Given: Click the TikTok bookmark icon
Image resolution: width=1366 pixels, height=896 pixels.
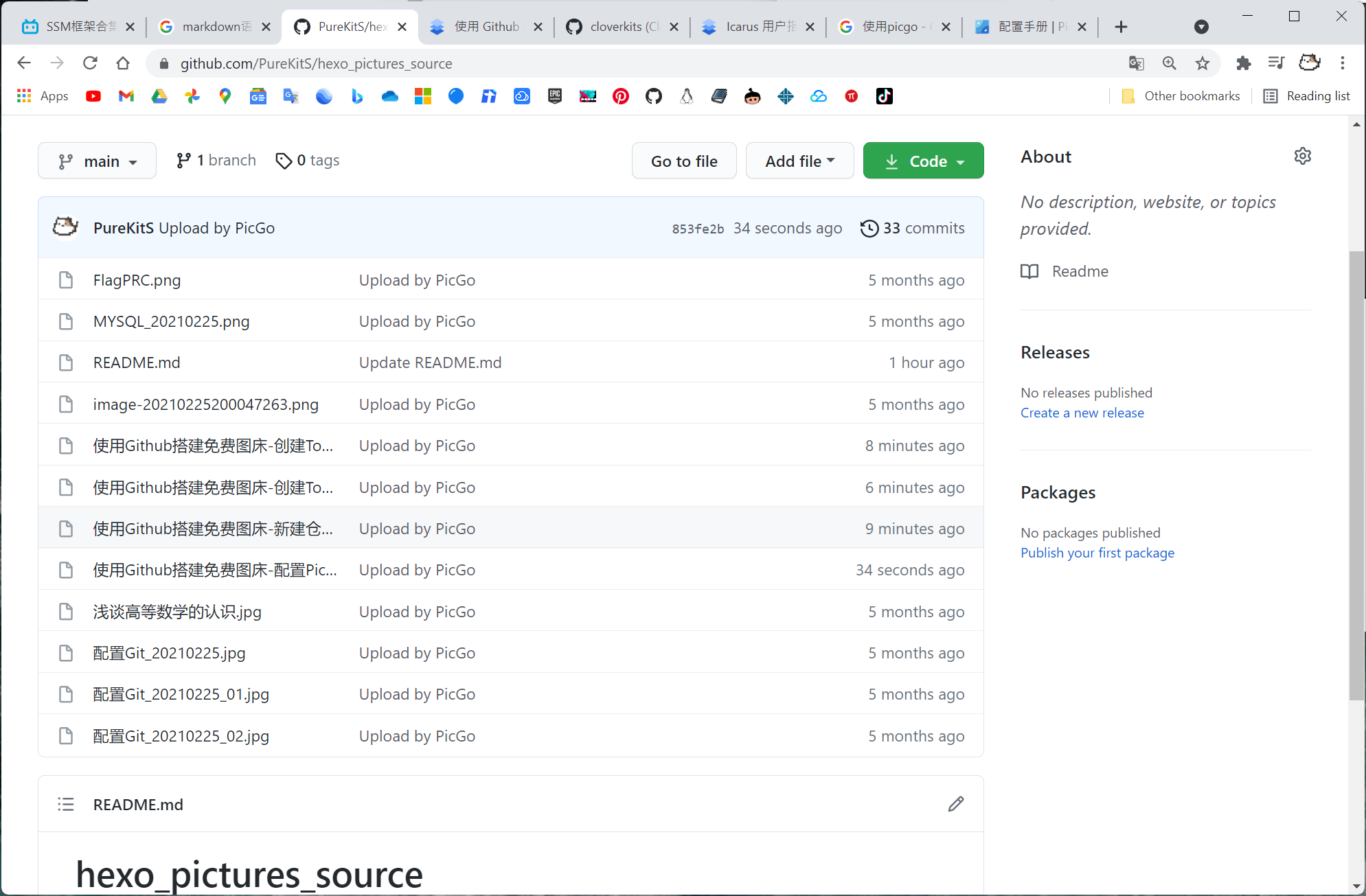Looking at the screenshot, I should click(x=884, y=96).
